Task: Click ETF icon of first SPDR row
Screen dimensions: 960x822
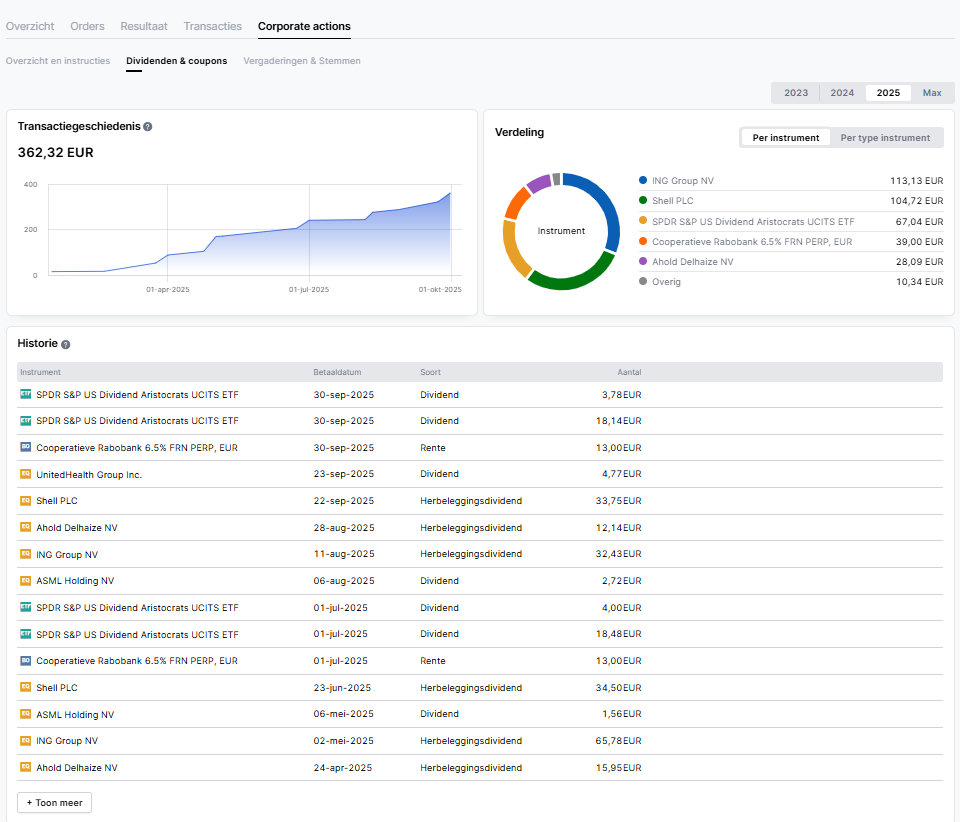Action: point(26,395)
